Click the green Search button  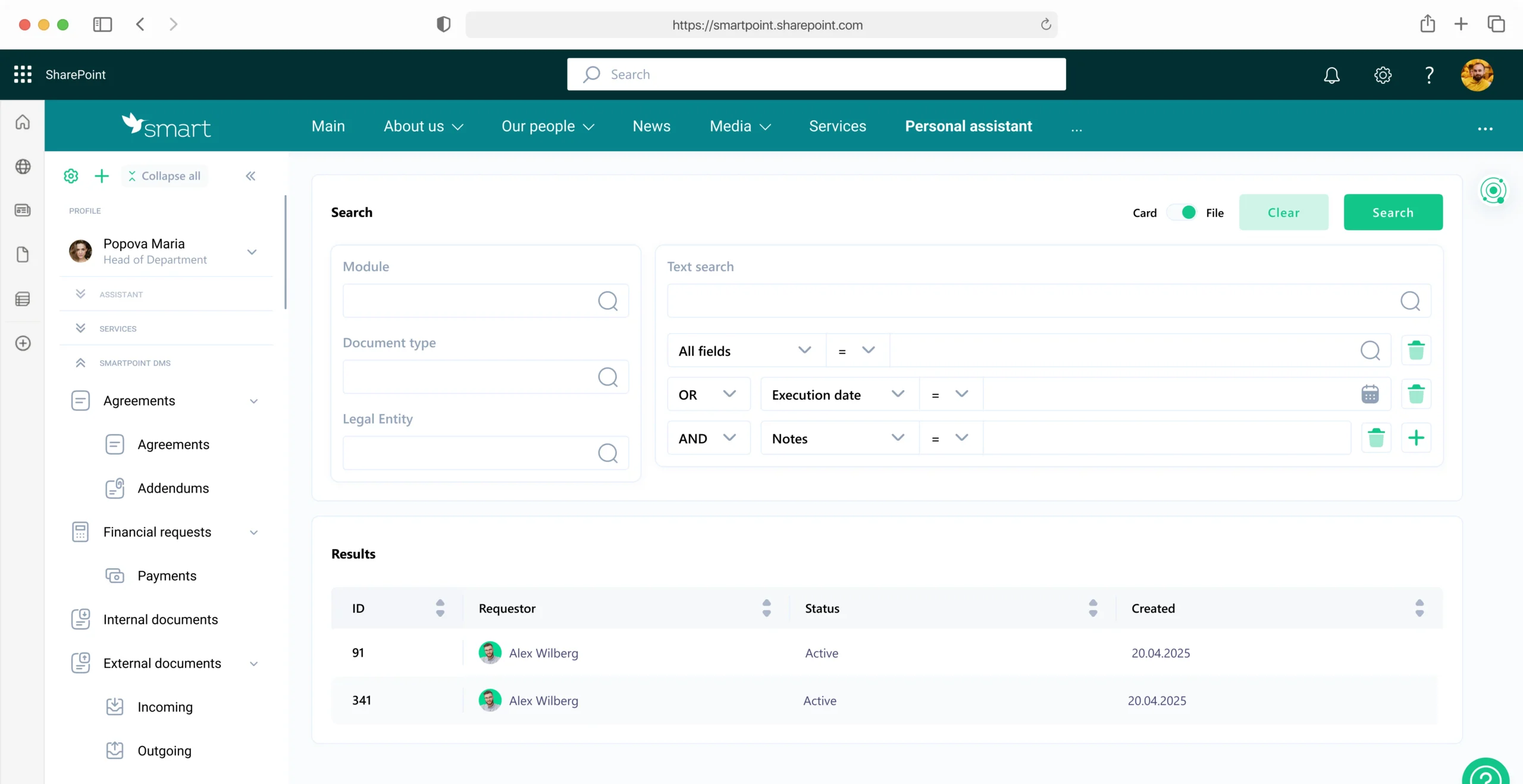[x=1393, y=212]
